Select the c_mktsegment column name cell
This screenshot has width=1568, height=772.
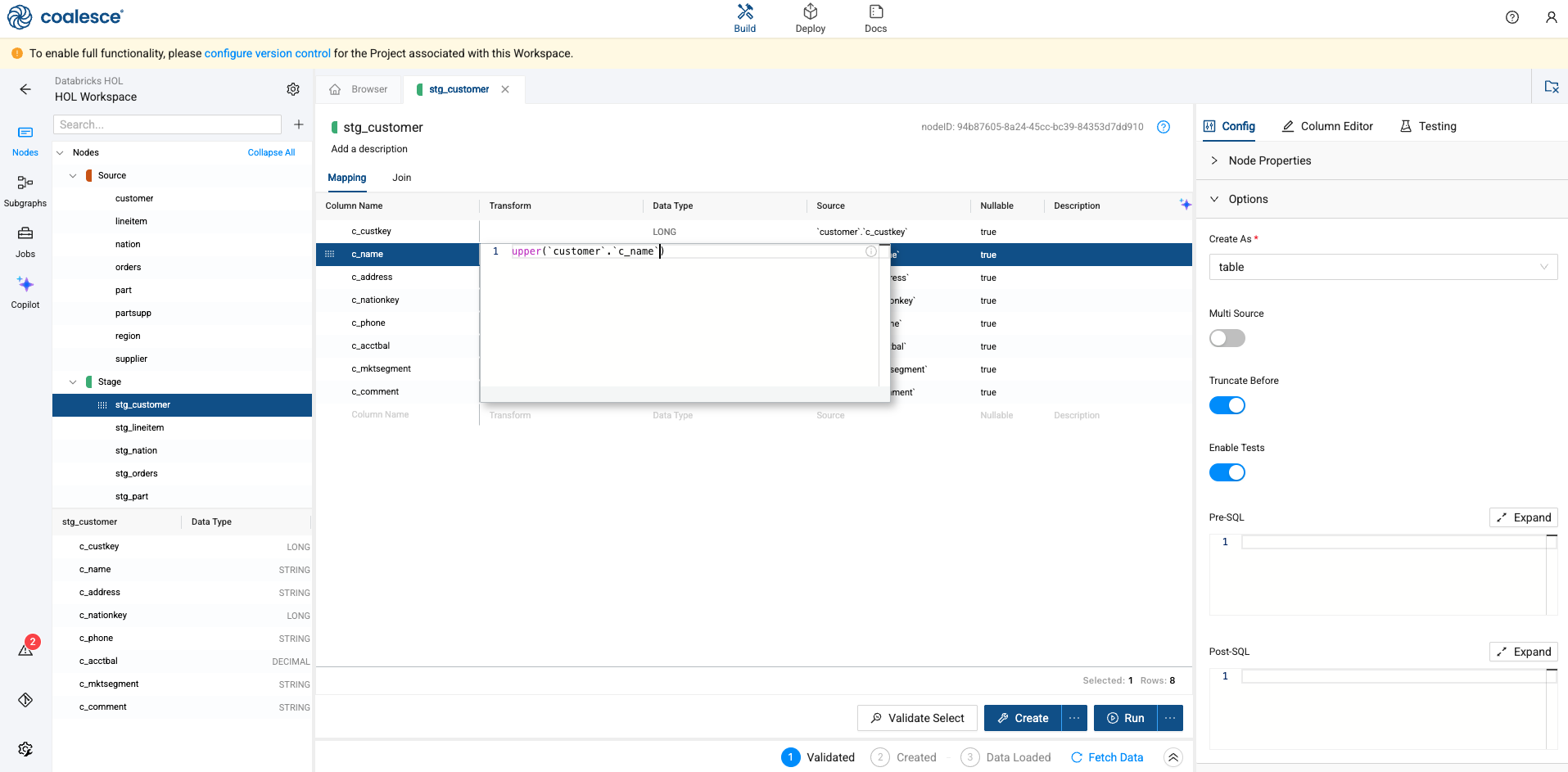pos(381,369)
